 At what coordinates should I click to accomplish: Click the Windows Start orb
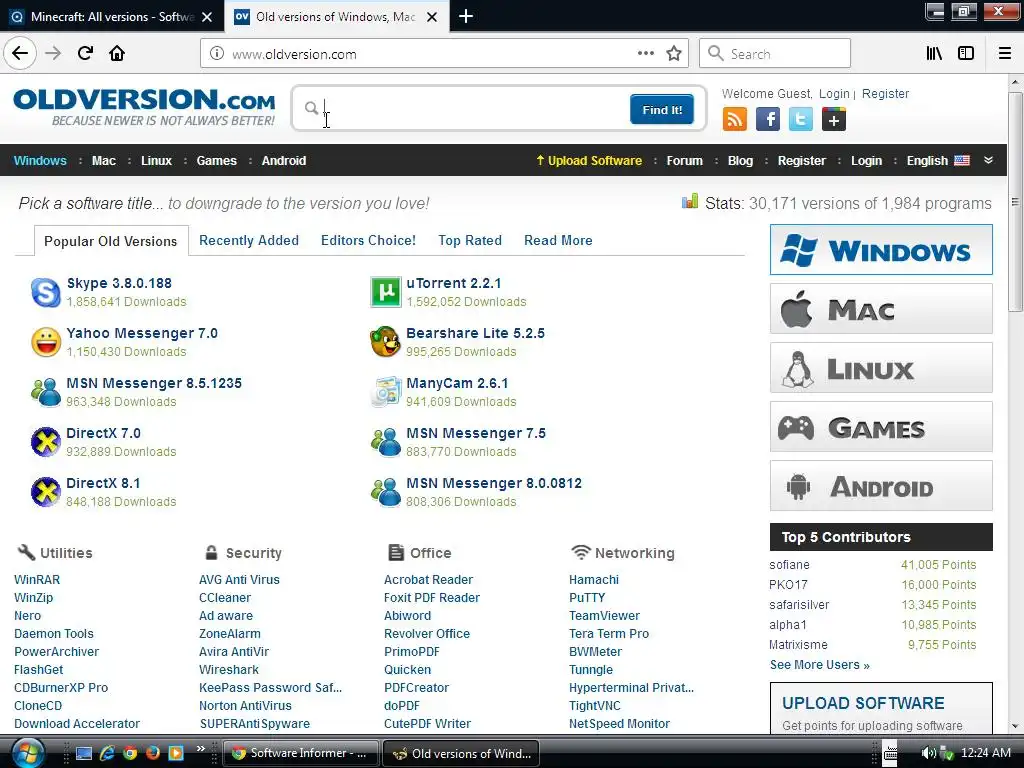[x=26, y=753]
